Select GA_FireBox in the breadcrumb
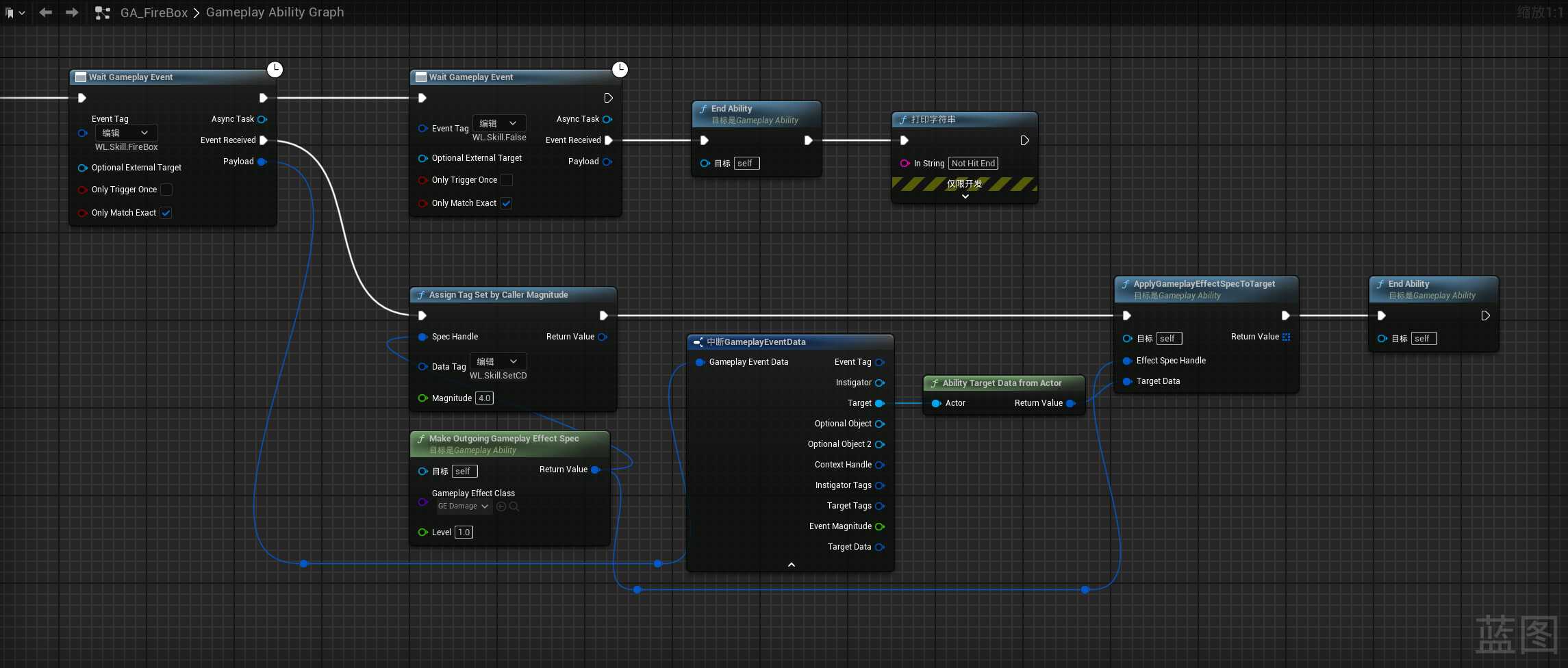 (153, 12)
